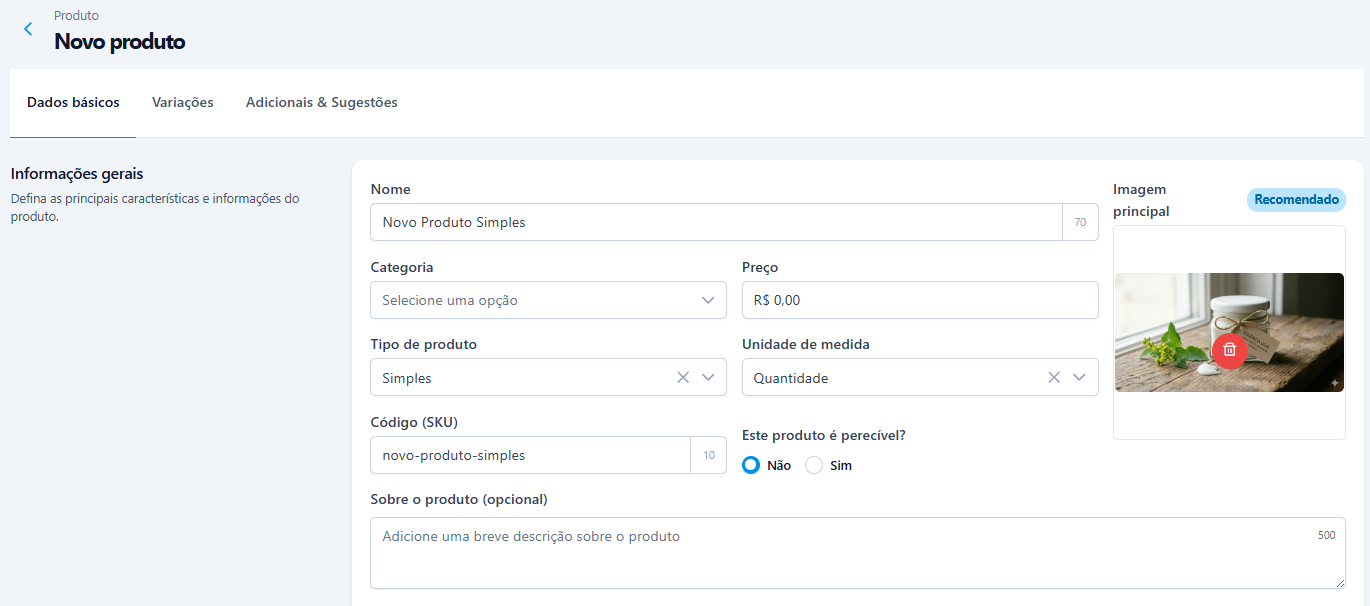Screen dimensions: 1370x606
Task: Click the sparkle icon on image corner
Action: (x=1334, y=383)
